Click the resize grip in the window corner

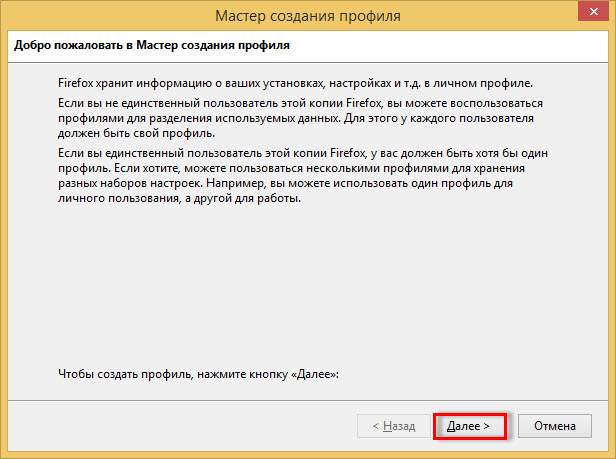[610, 453]
